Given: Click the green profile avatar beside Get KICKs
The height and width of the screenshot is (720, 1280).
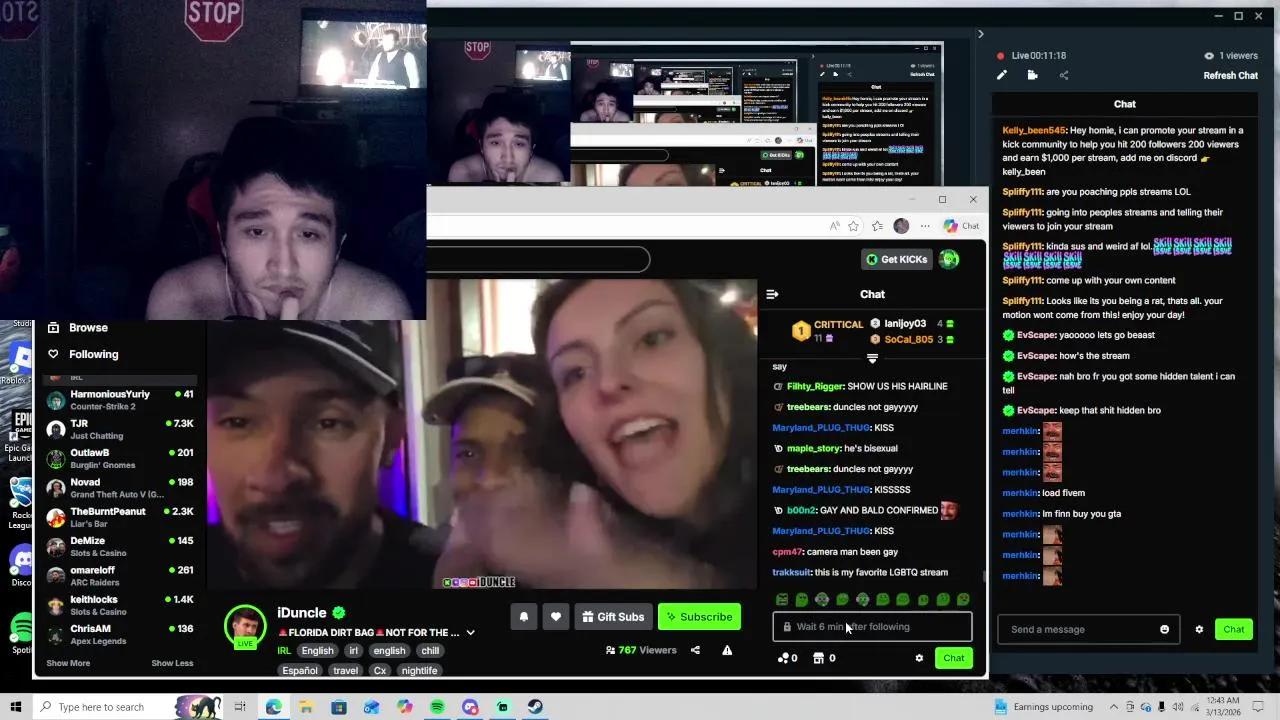Looking at the screenshot, I should (x=949, y=259).
